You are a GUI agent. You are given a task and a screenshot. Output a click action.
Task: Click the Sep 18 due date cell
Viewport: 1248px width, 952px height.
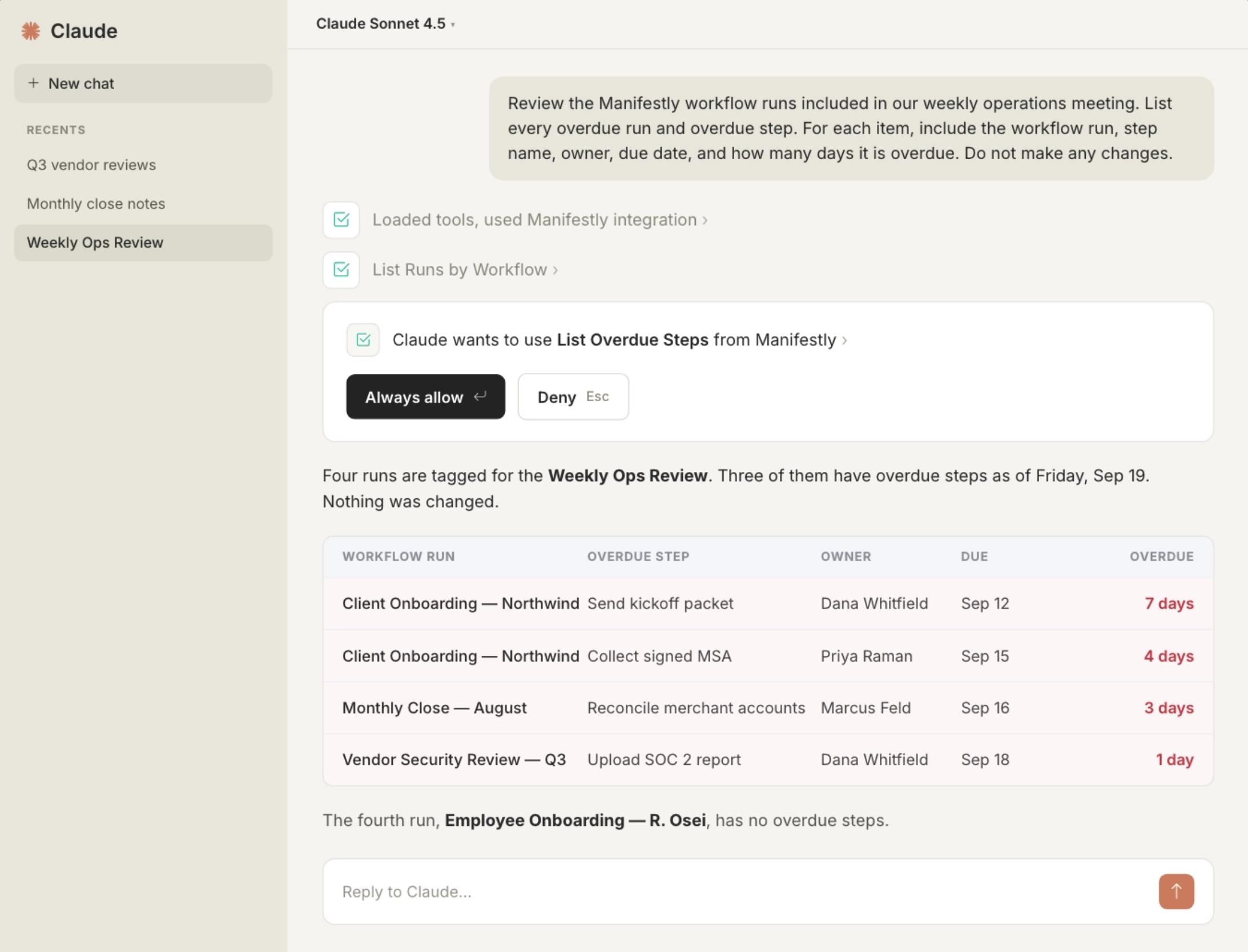(985, 760)
